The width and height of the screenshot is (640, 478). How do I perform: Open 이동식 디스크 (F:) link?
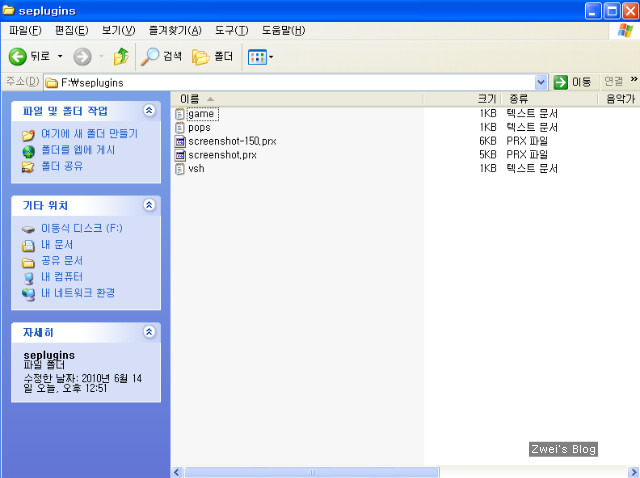(82, 228)
